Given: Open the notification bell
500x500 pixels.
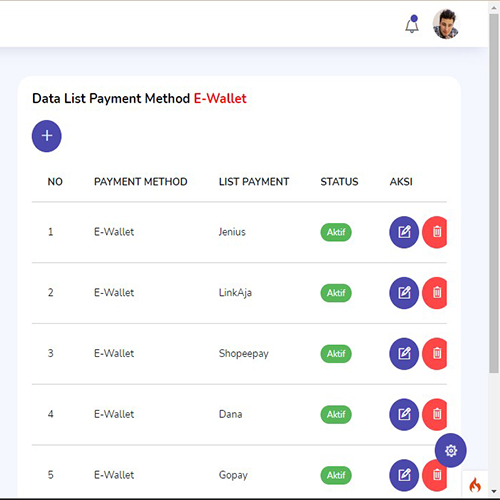Looking at the screenshot, I should [412, 25].
